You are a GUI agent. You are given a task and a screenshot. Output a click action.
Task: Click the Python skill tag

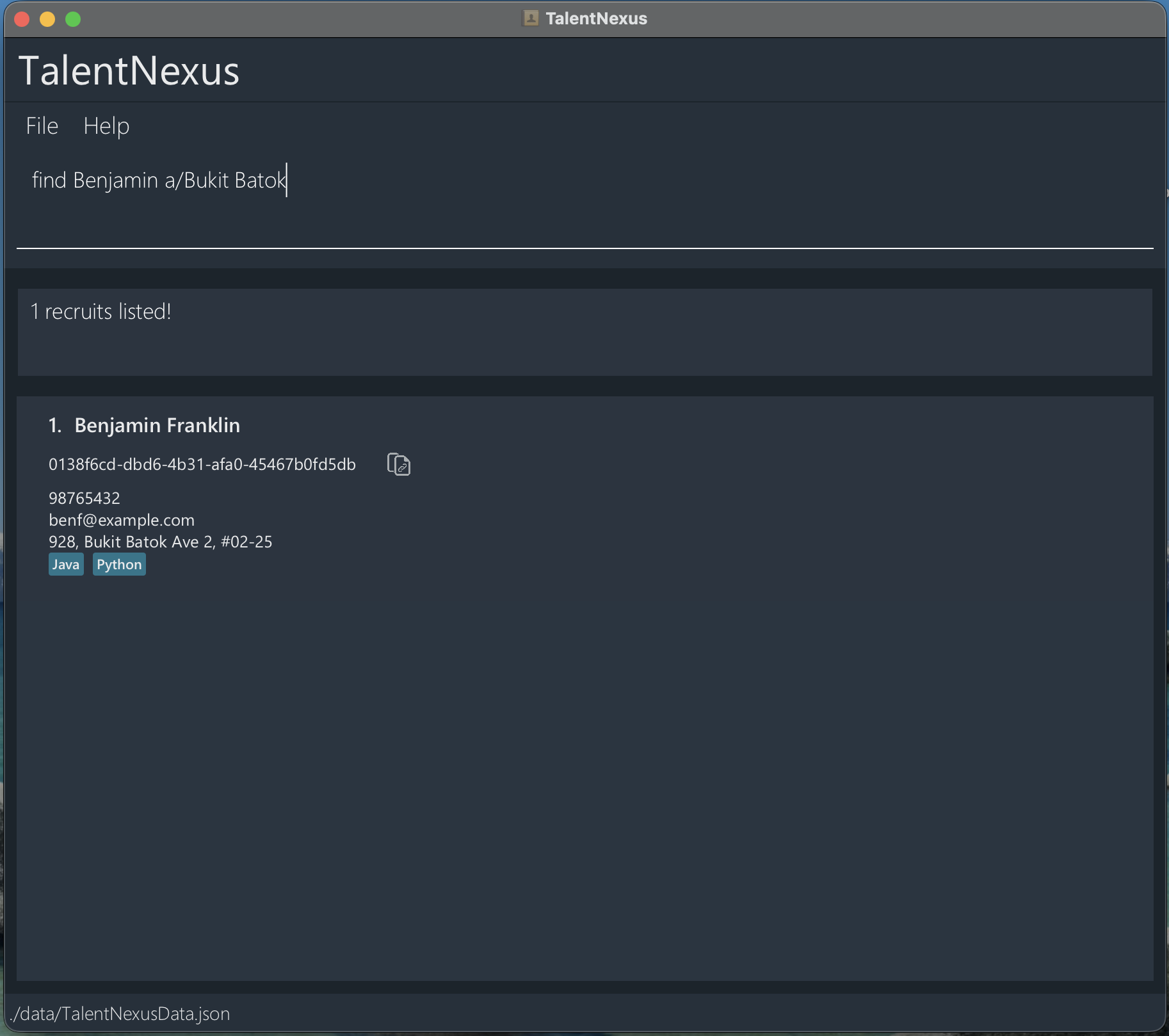119,565
